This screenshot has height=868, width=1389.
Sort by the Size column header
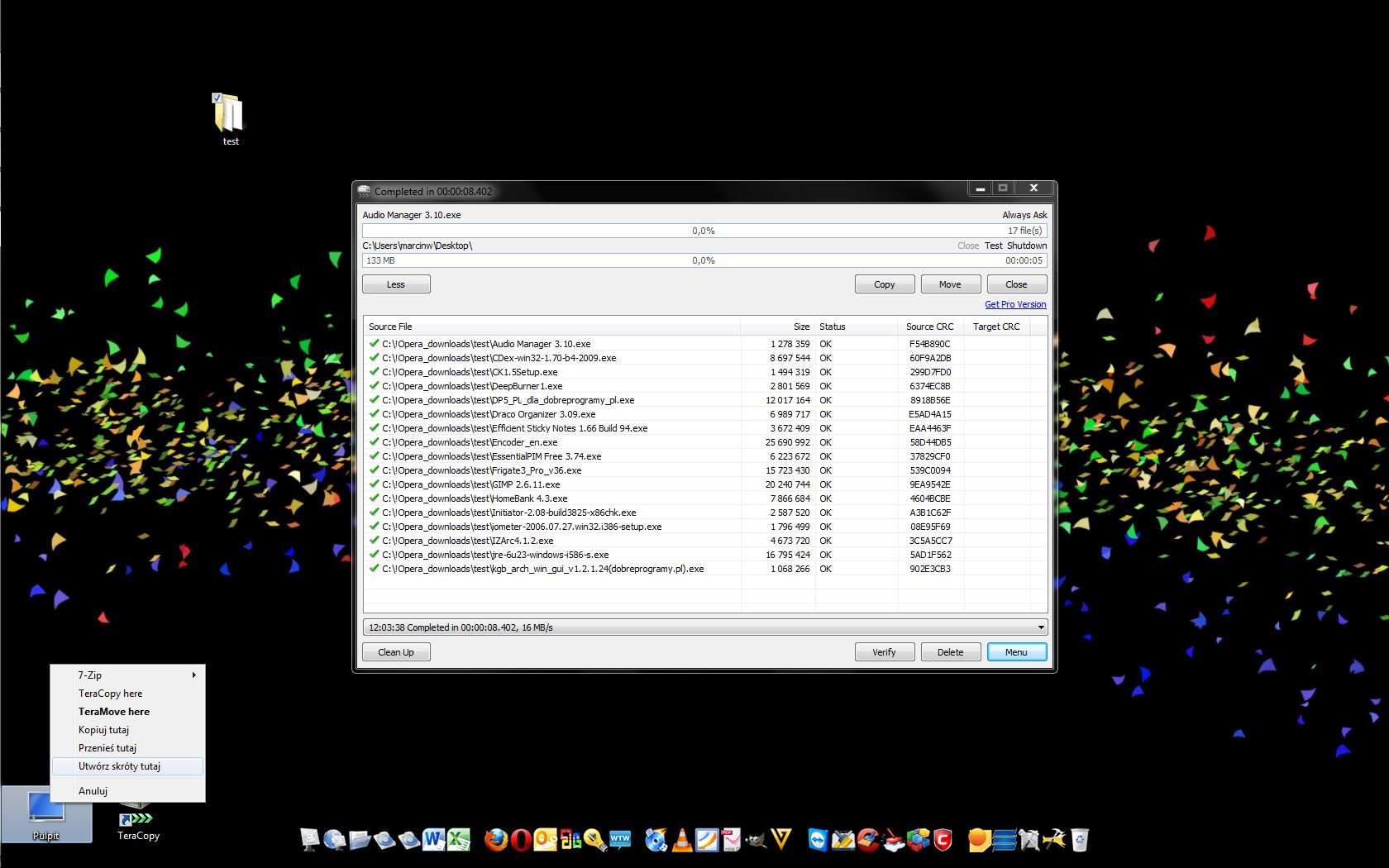(777, 327)
